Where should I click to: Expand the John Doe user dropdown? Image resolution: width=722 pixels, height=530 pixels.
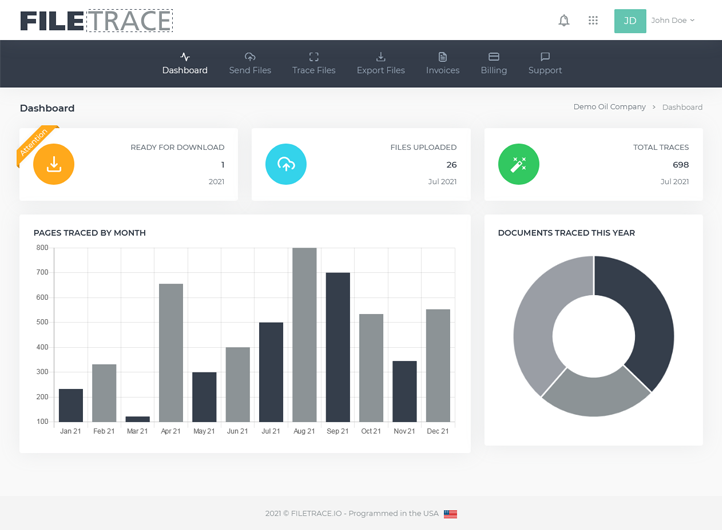pos(673,20)
